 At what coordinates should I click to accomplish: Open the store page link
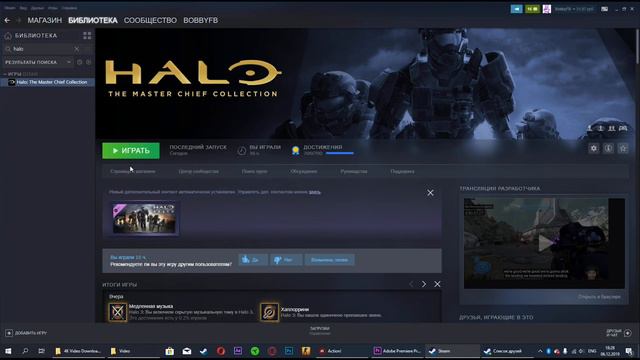coord(133,171)
